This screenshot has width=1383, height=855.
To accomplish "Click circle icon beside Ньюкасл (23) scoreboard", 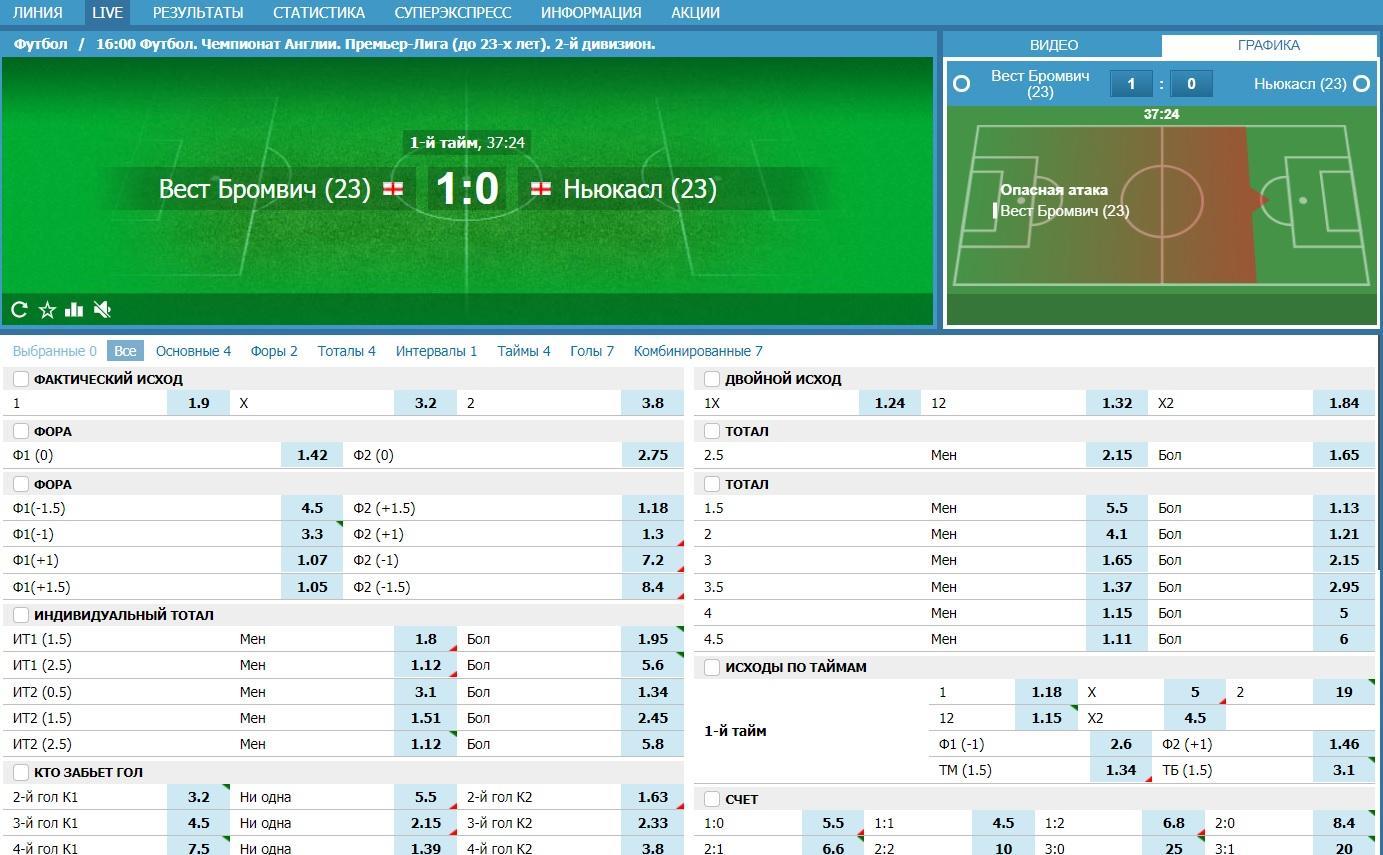I will coord(1361,84).
